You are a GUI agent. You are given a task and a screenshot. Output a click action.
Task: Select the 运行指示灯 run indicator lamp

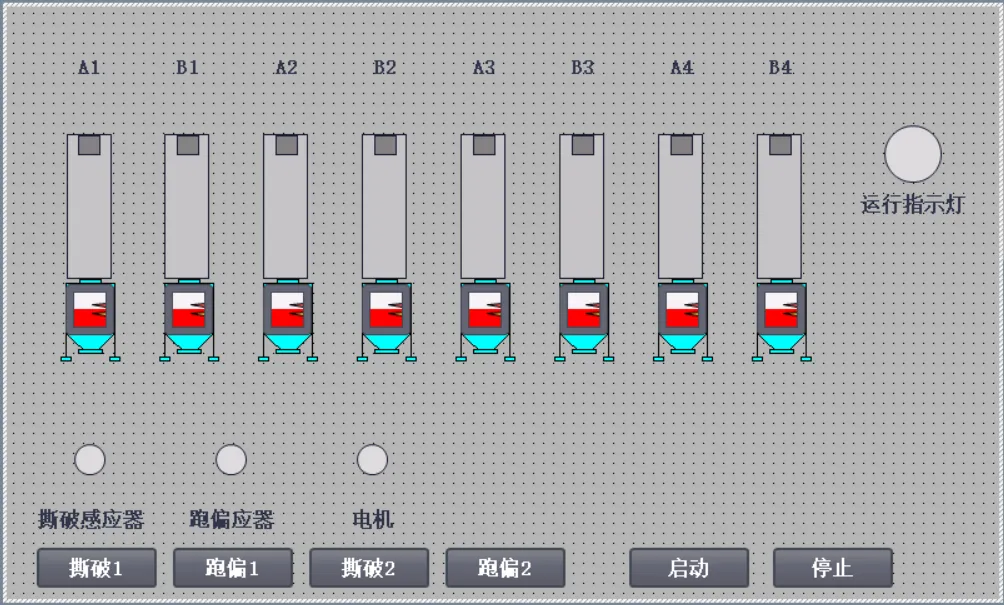[x=912, y=154]
